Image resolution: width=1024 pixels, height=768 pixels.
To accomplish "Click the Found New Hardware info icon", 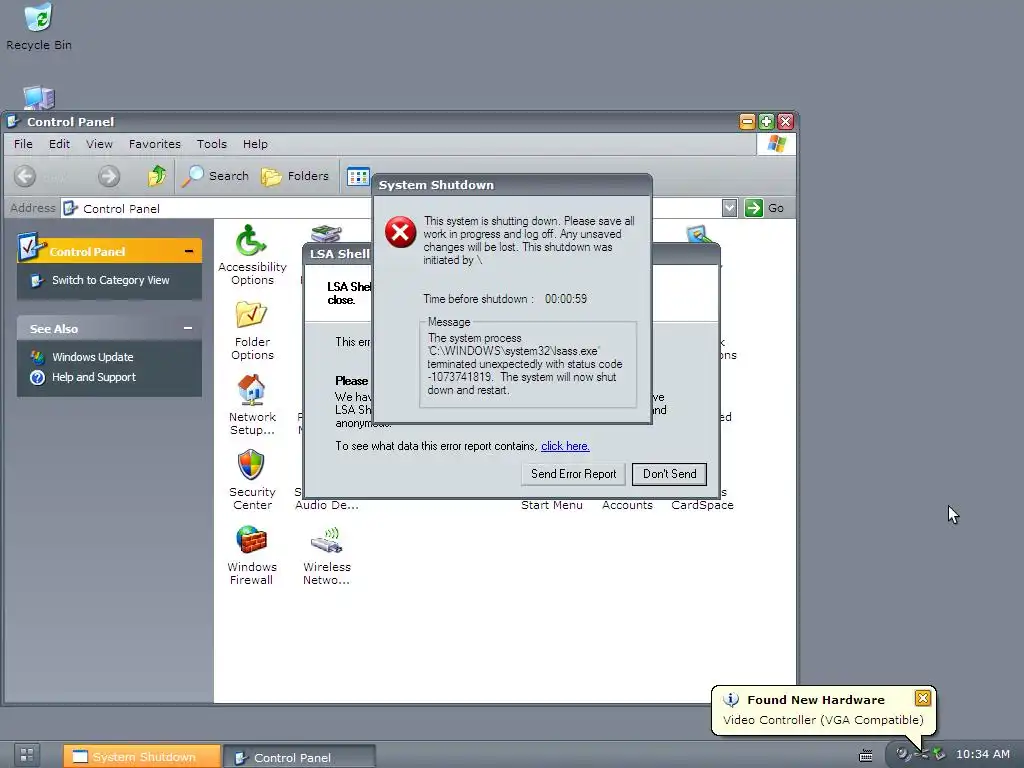I will coord(731,699).
